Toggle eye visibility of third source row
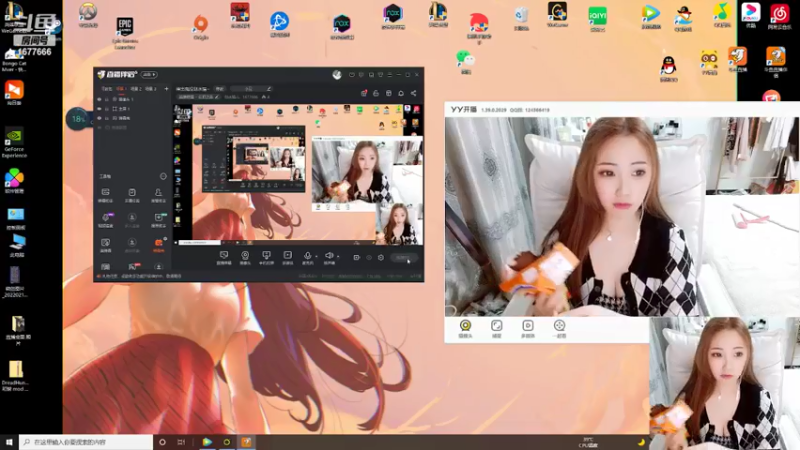This screenshot has height=450, width=800. tap(99, 118)
